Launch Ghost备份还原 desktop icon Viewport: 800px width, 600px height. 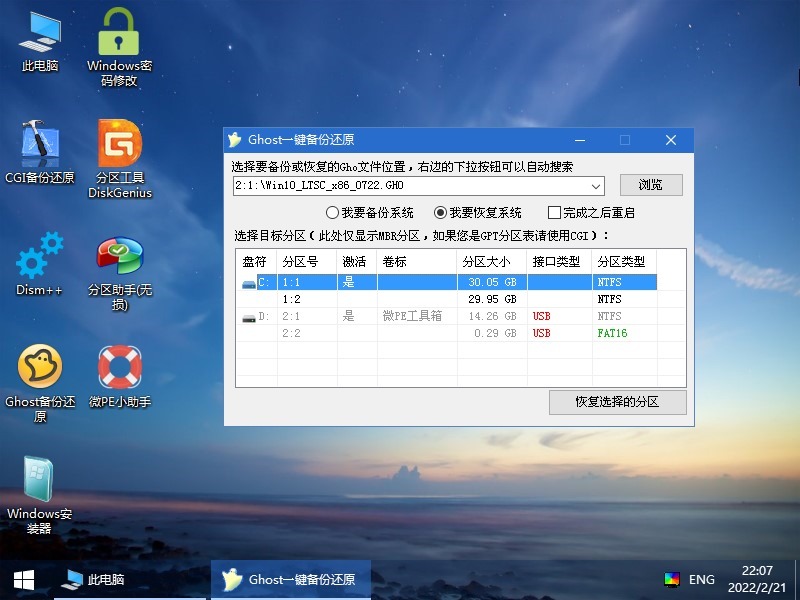click(x=40, y=368)
